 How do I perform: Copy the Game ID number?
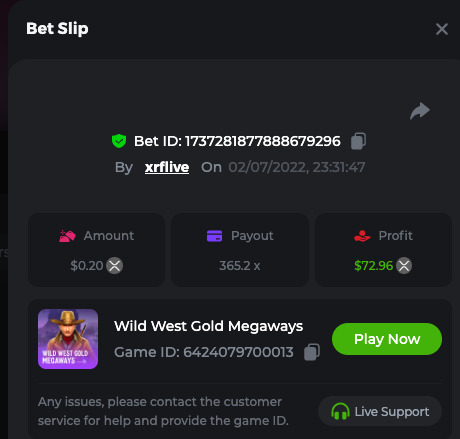[x=312, y=352]
